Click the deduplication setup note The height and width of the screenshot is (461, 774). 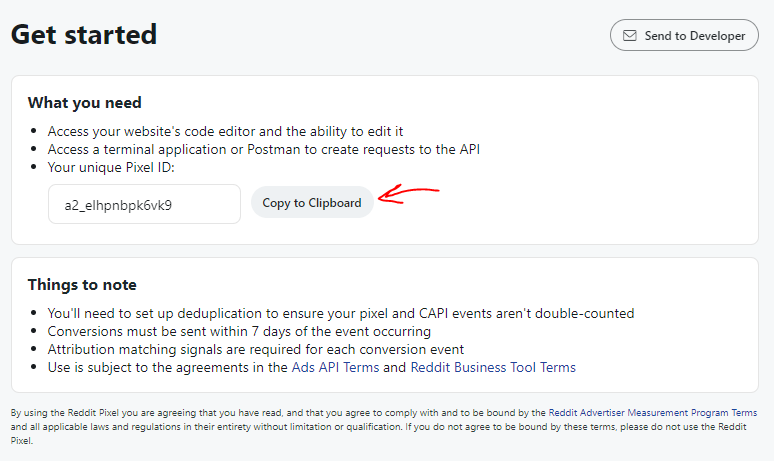click(340, 313)
